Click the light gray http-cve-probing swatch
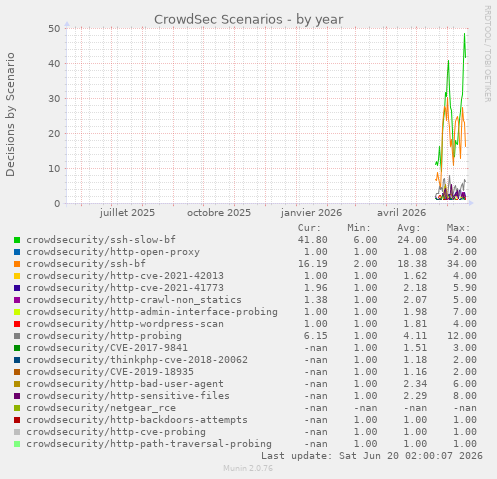This screenshot has height=479, width=497. pyautogui.click(x=17, y=432)
